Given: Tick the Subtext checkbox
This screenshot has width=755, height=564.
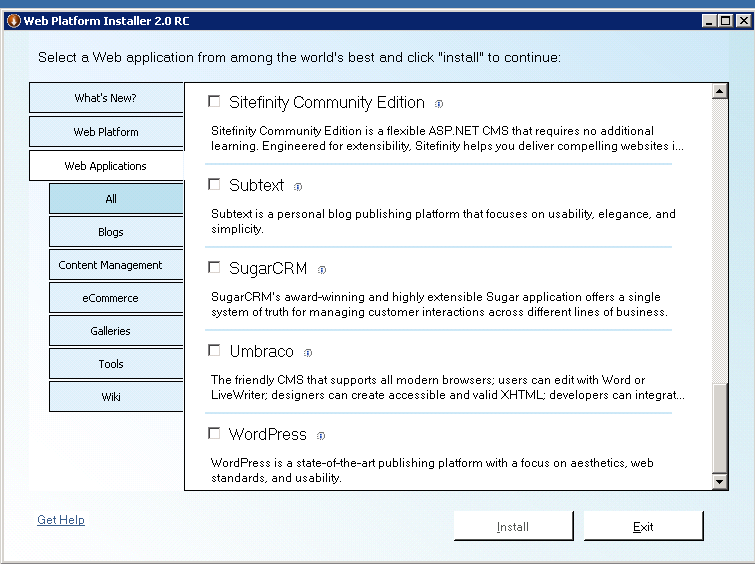Looking at the screenshot, I should pos(214,184).
